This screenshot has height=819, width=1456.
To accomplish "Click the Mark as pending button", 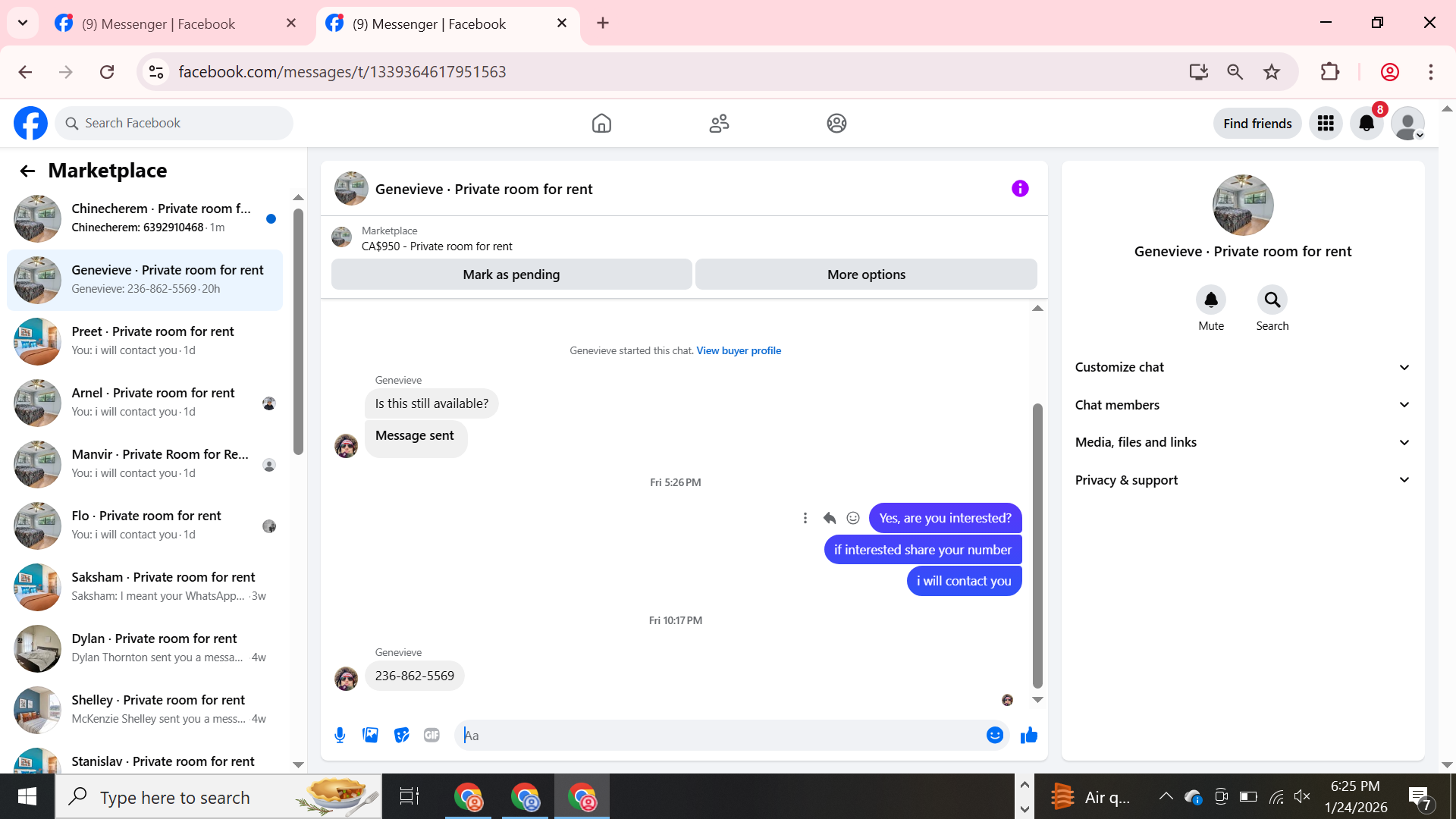I will point(511,275).
